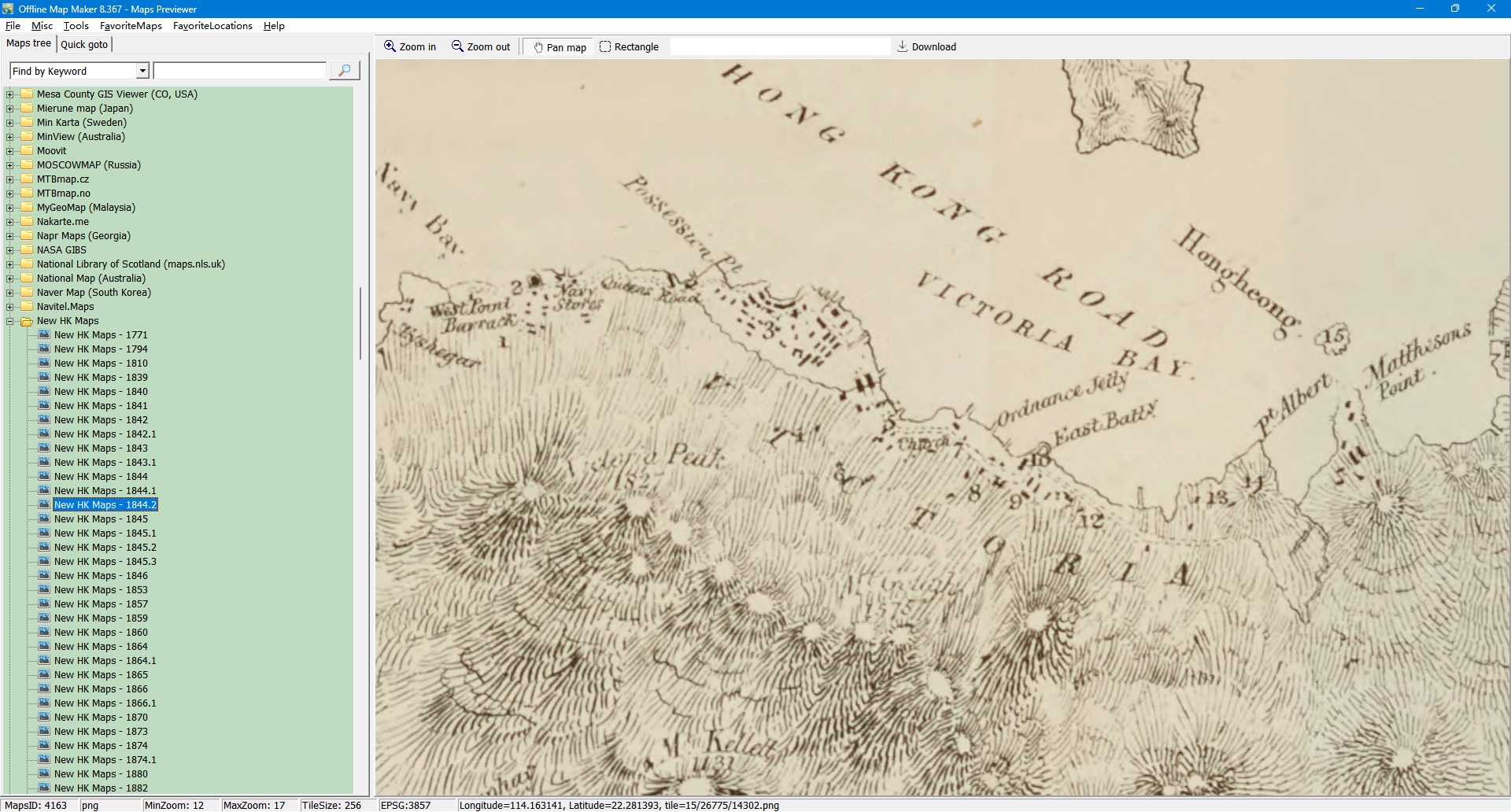The width and height of the screenshot is (1511, 812).
Task: Click the keyword search text field
Action: [x=240, y=71]
